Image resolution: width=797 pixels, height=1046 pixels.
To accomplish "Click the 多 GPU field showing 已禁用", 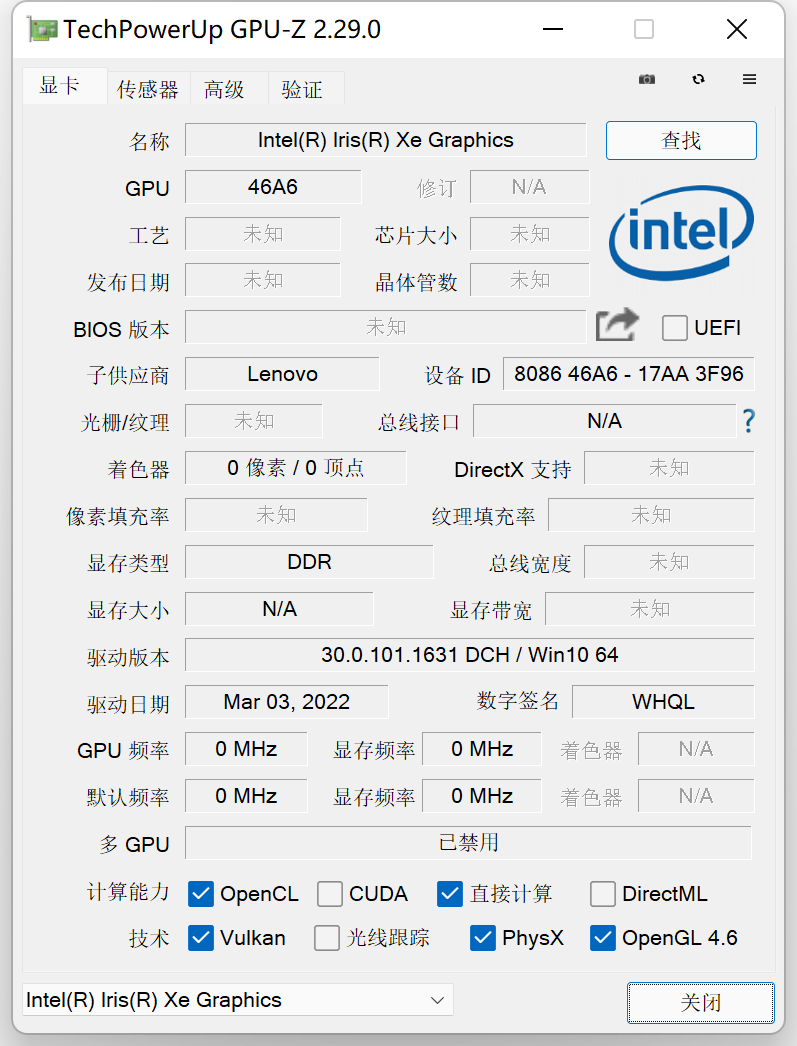I will [x=468, y=843].
